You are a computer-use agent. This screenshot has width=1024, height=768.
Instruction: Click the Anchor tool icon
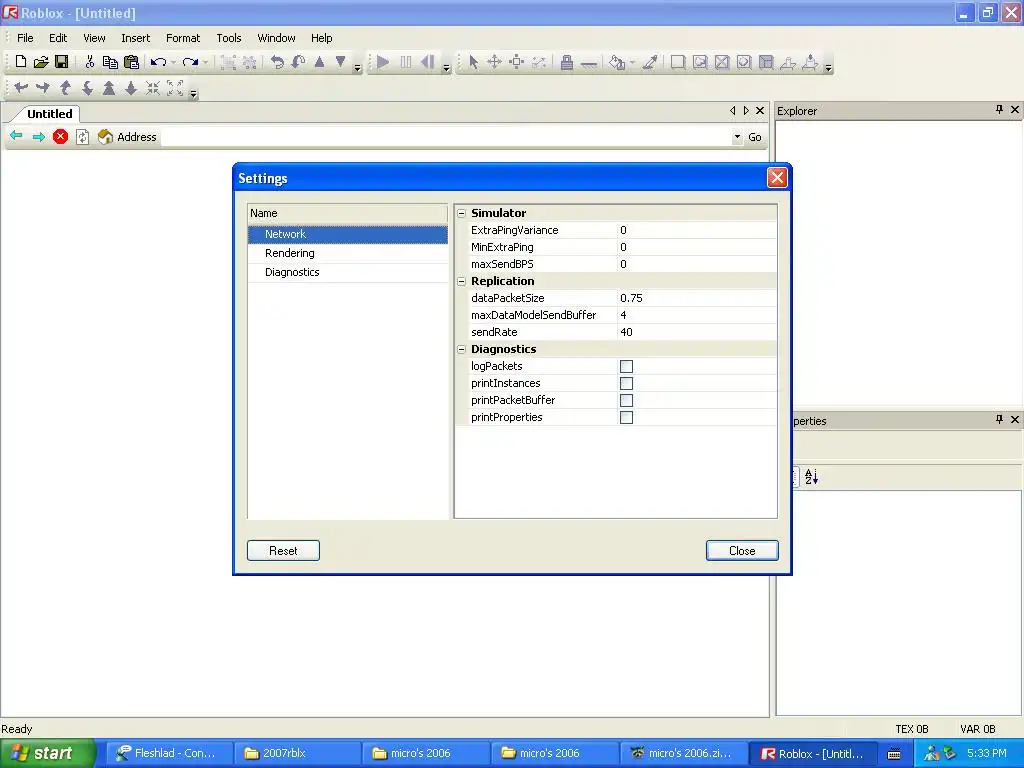click(588, 63)
